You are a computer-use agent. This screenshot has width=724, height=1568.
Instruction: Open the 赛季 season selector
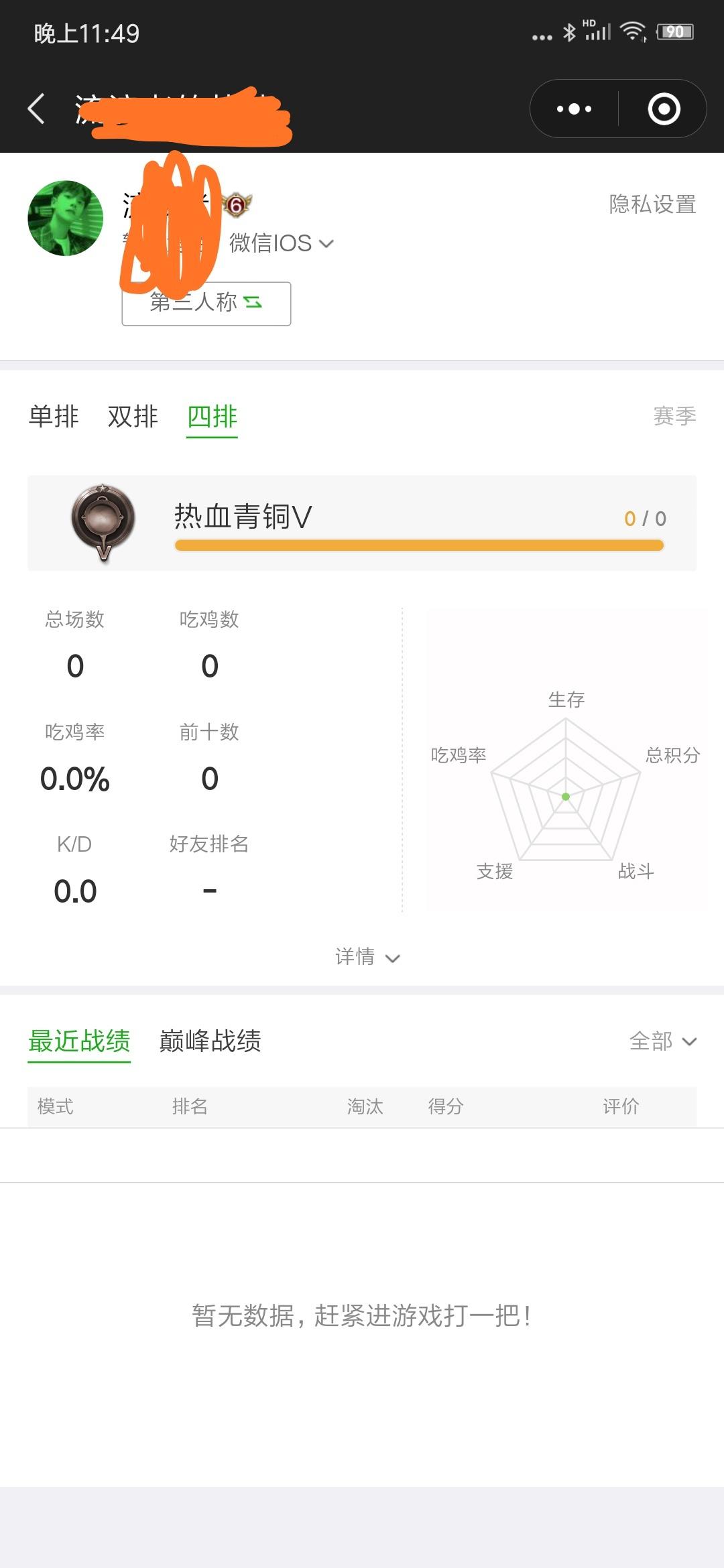click(x=674, y=416)
